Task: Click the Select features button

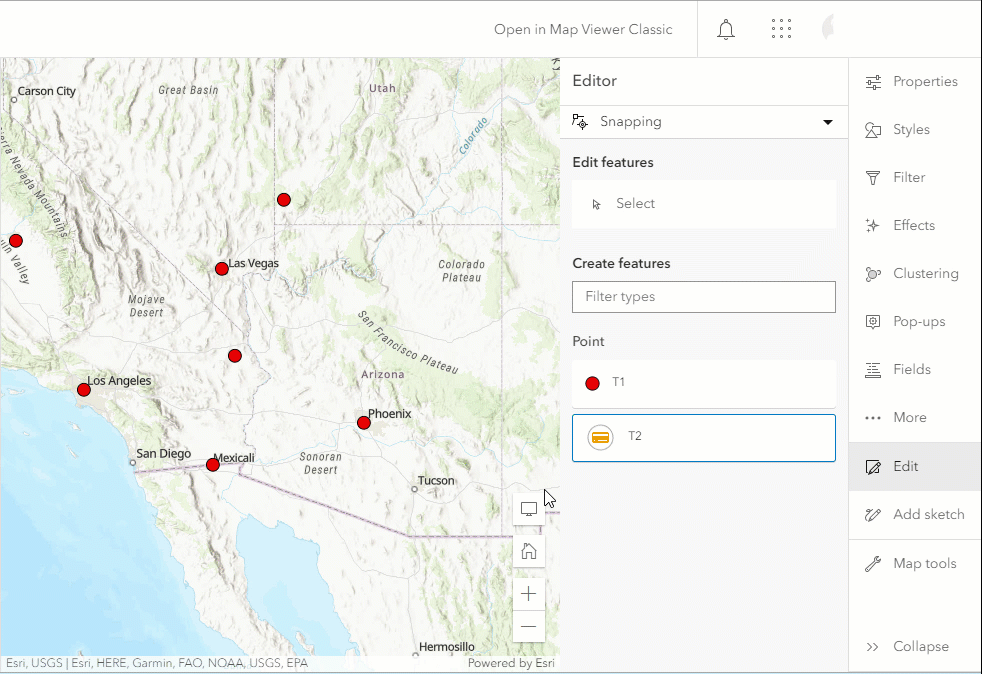Action: (x=703, y=204)
